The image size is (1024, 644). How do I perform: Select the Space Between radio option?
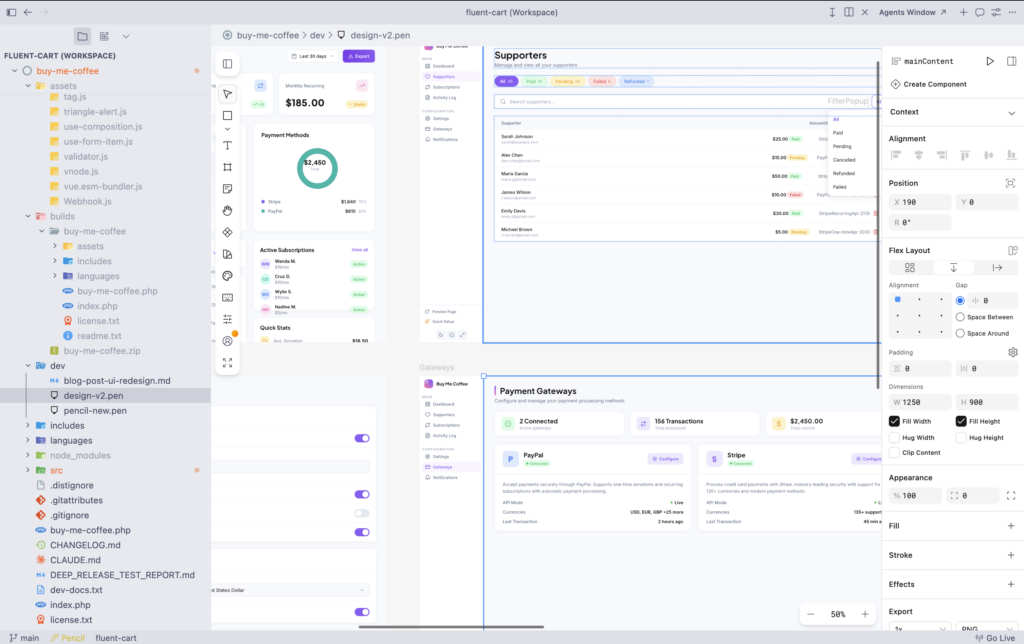click(961, 317)
